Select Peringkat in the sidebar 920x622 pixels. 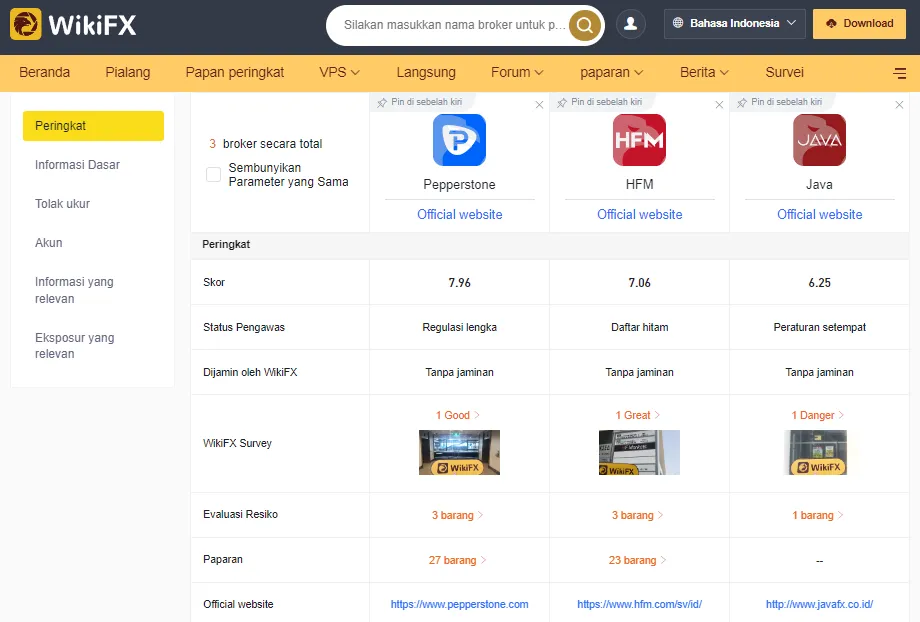point(93,126)
